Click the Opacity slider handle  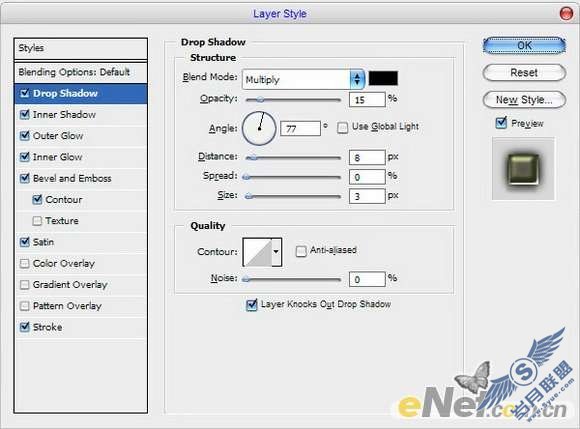[x=260, y=99]
